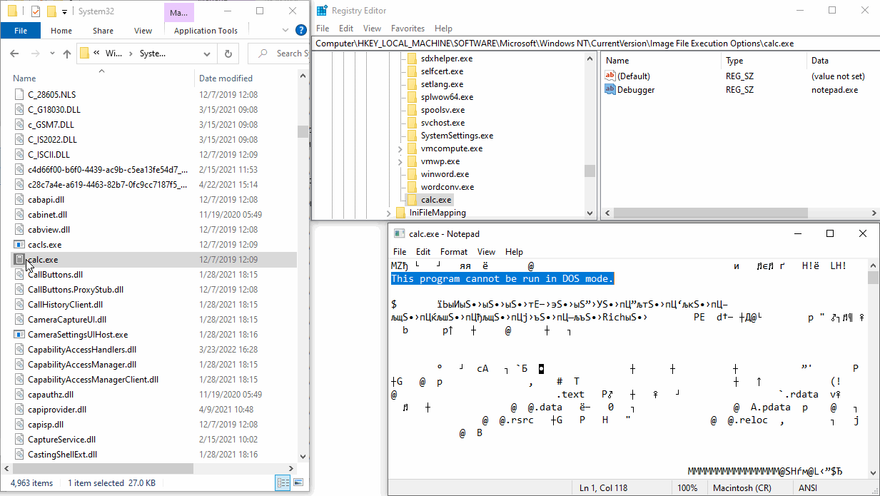Click Quick Access Properties checkmark icon
Image resolution: width=880 pixels, height=496 pixels.
point(35,11)
